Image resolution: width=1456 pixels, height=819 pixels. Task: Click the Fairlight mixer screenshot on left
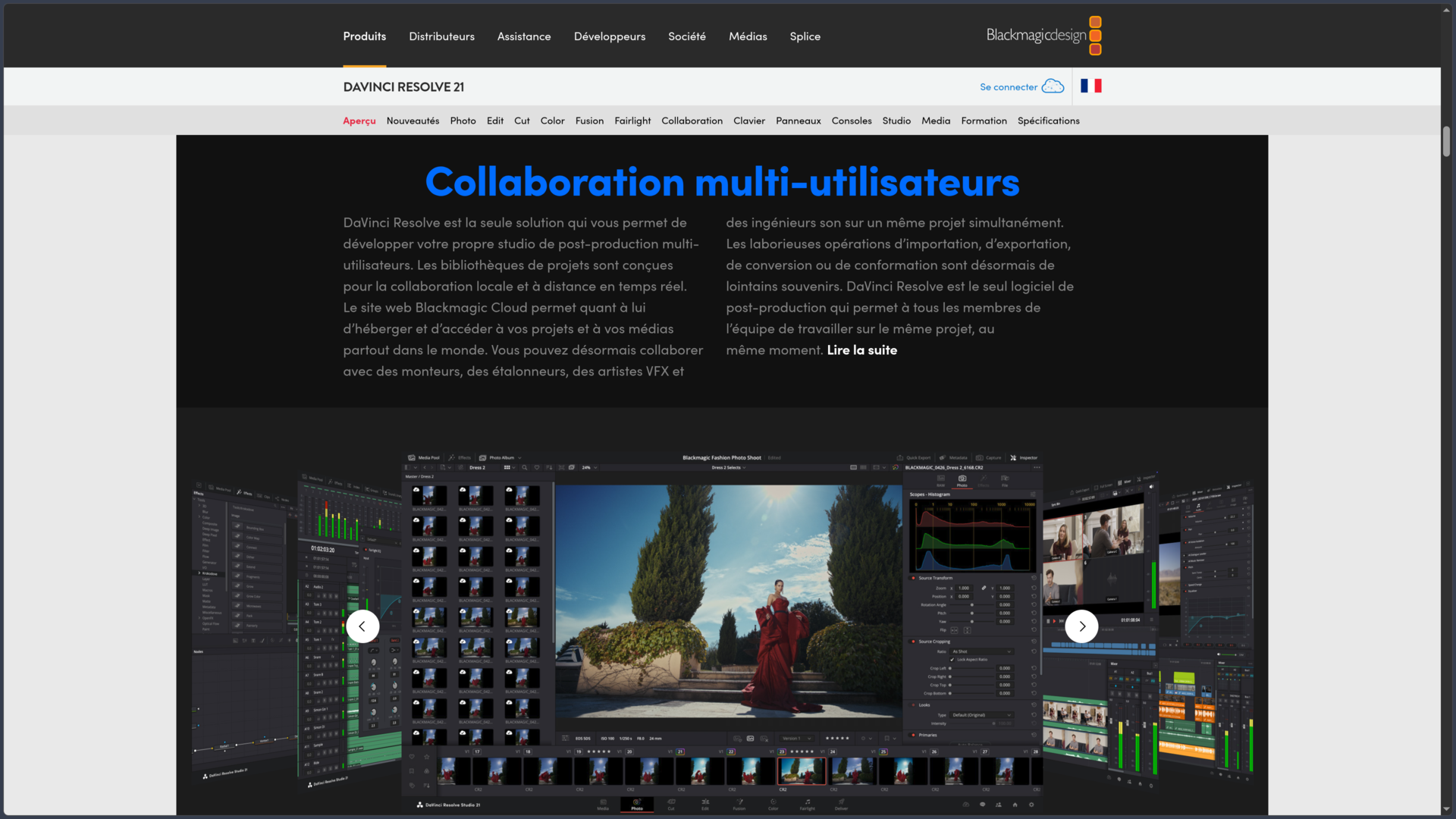click(349, 629)
